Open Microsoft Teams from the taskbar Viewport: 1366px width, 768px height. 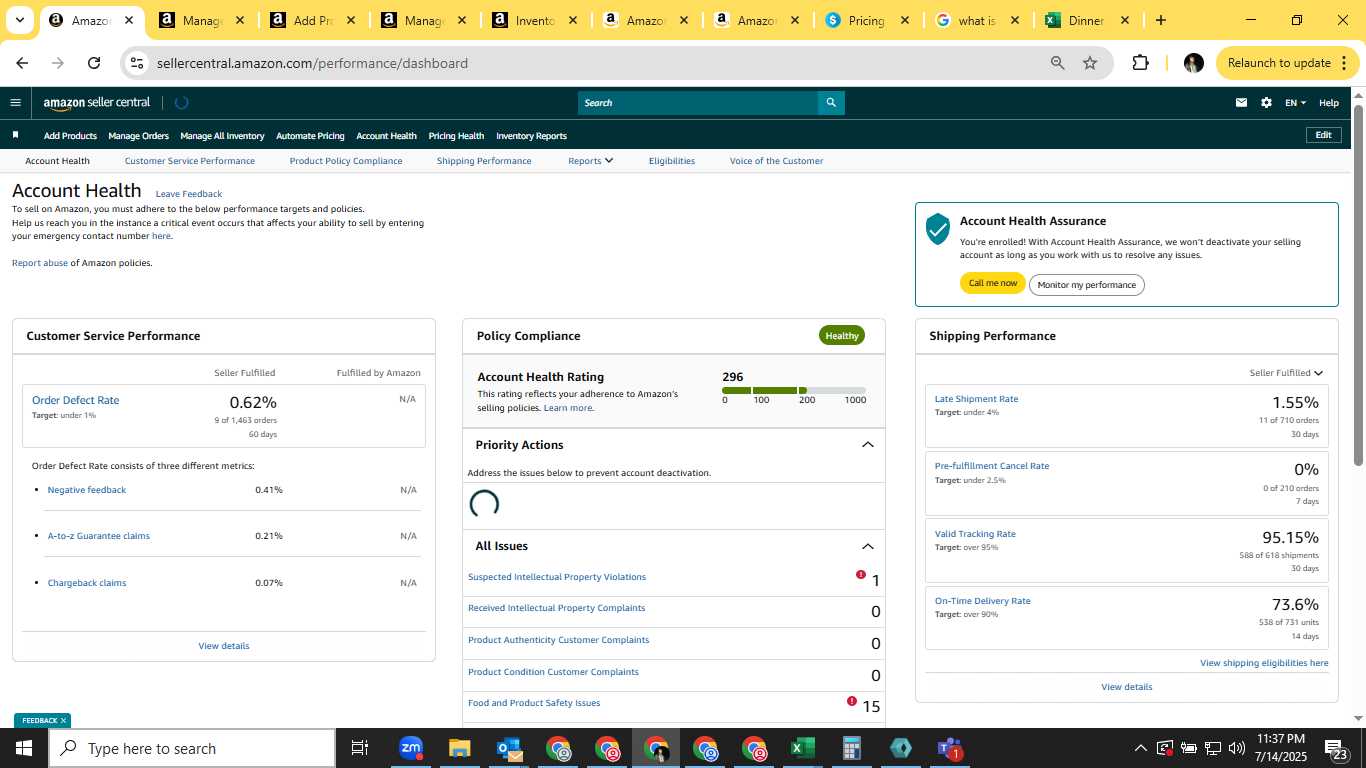949,748
